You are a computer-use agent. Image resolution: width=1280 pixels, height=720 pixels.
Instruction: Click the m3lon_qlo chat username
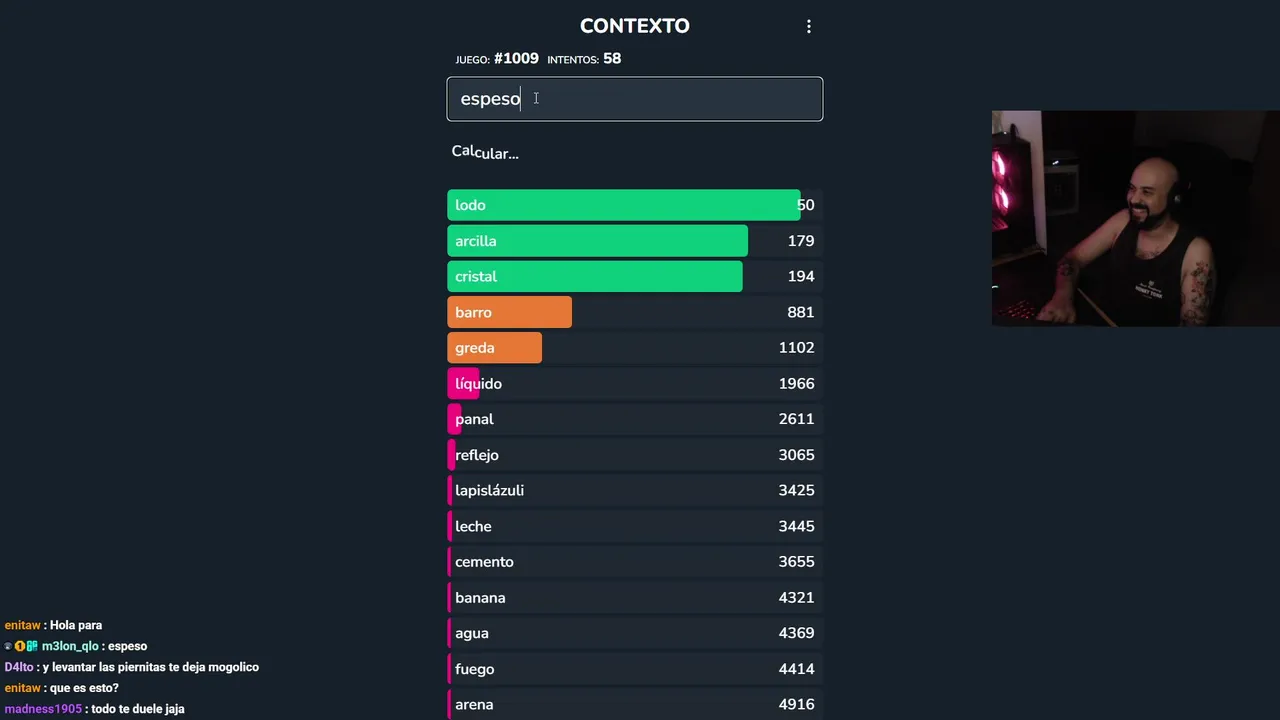coord(70,647)
